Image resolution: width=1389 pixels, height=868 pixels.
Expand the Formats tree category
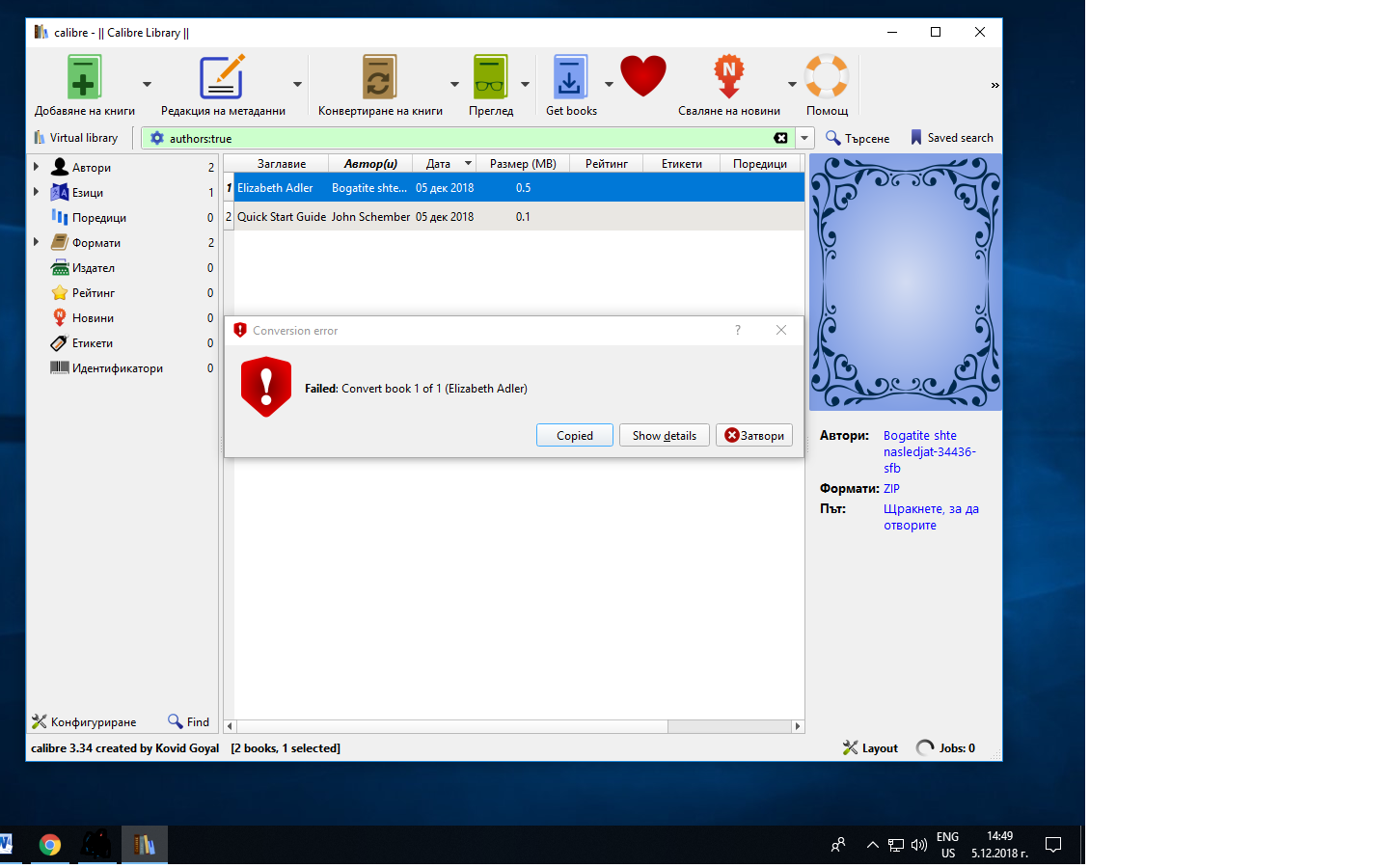point(37,242)
